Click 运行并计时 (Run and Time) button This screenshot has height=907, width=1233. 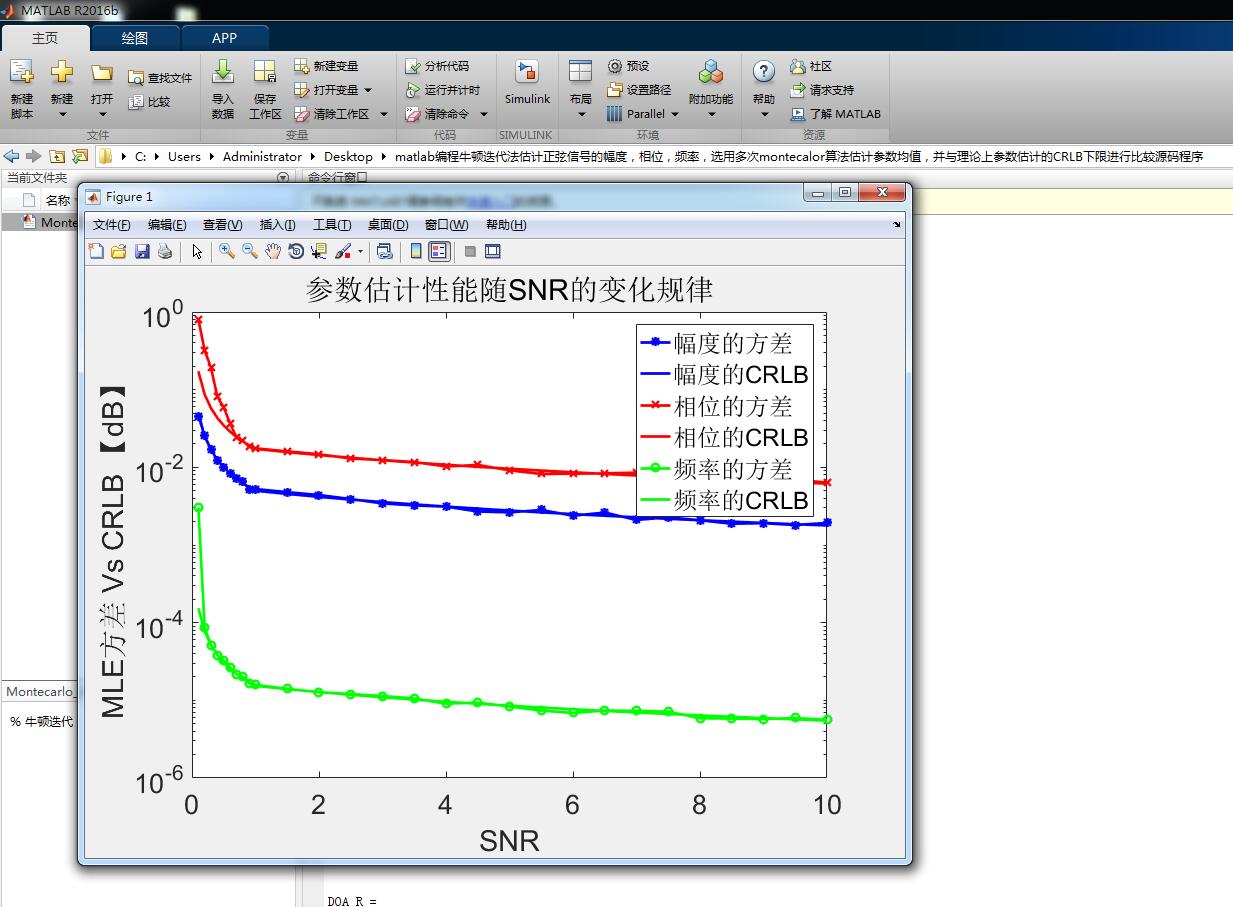(443, 90)
